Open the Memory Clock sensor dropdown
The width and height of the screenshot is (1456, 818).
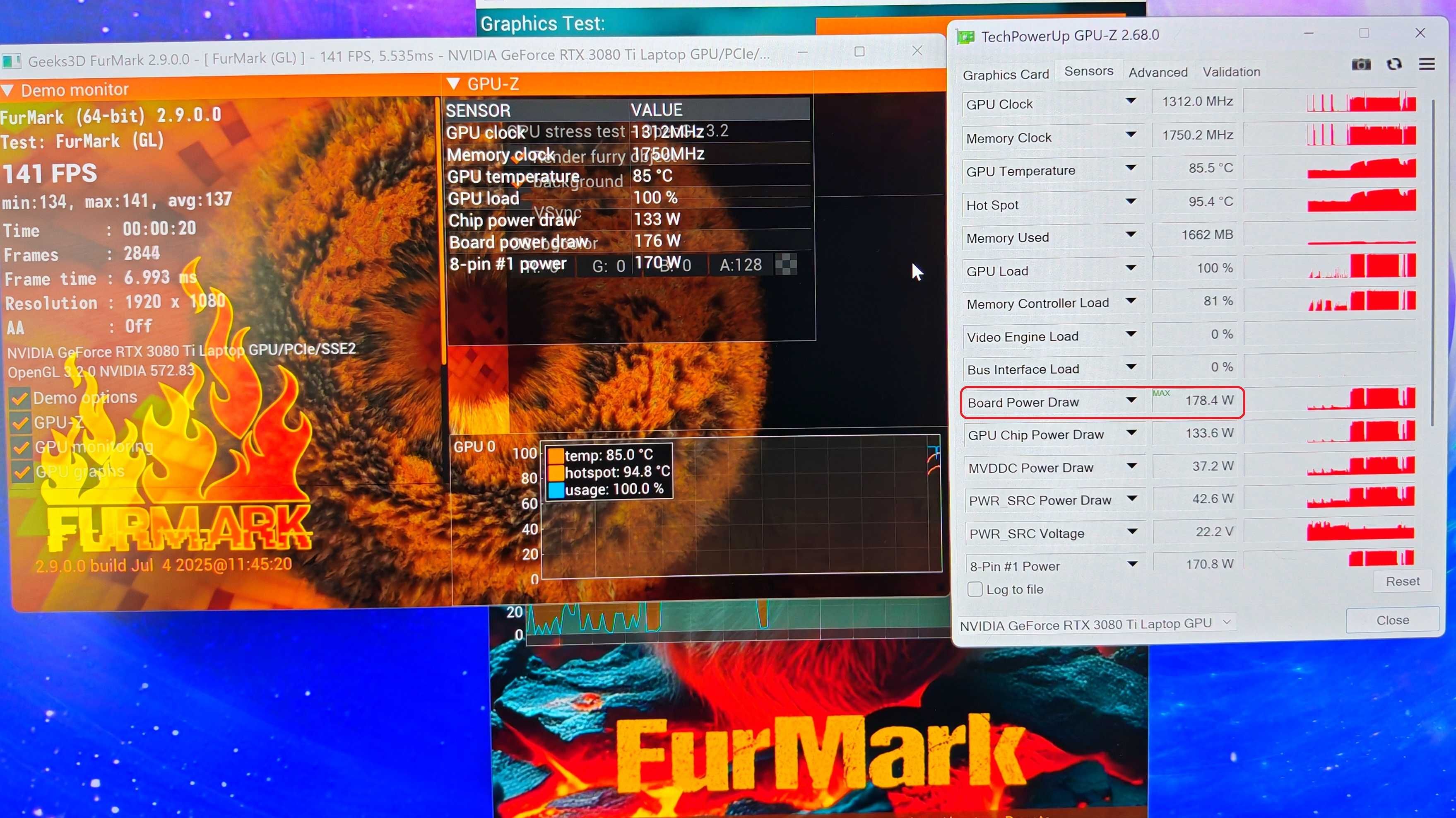1131,135
